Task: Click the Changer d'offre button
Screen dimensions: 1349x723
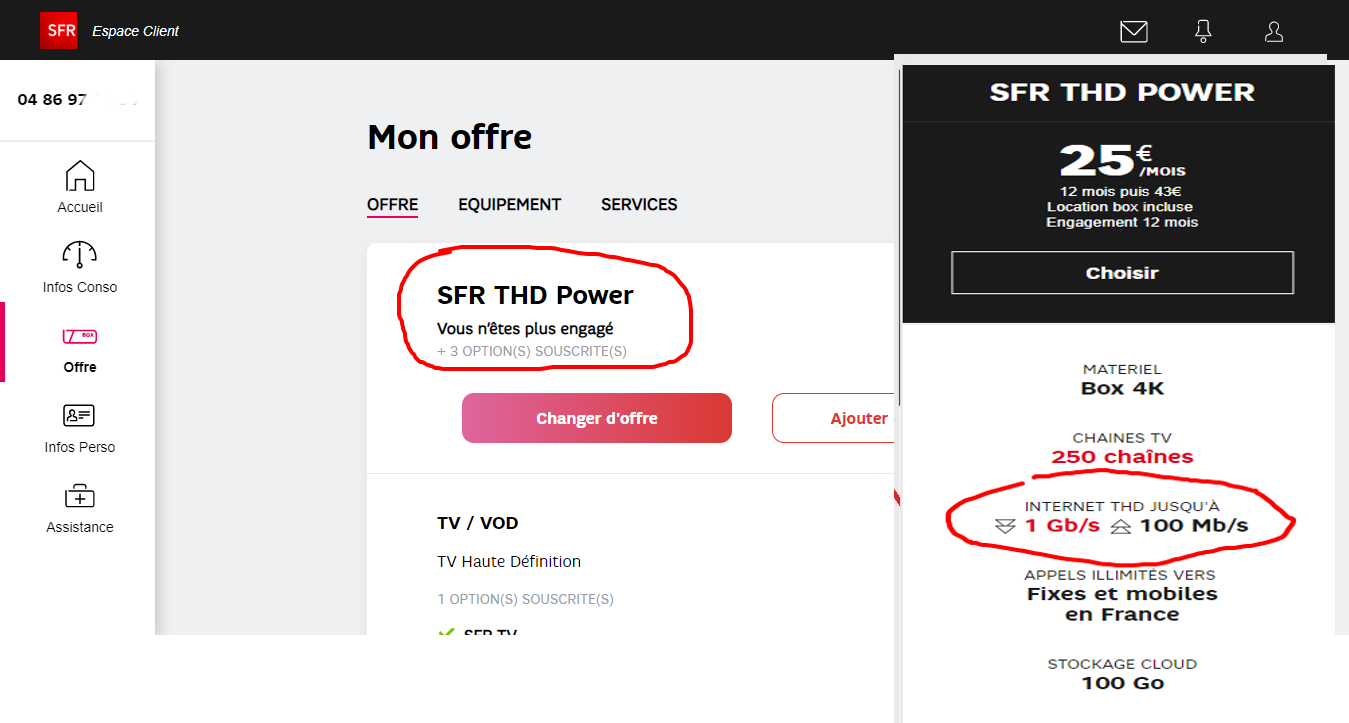Action: [596, 418]
